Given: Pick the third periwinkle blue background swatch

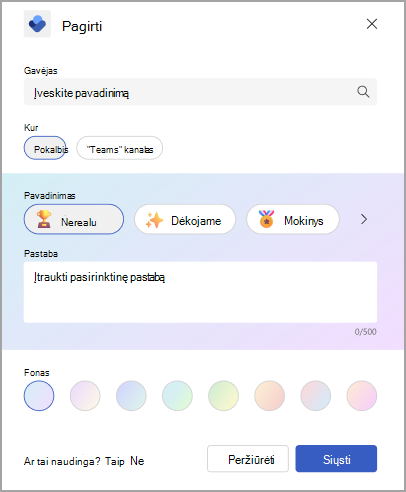Looking at the screenshot, I should click(x=131, y=396).
